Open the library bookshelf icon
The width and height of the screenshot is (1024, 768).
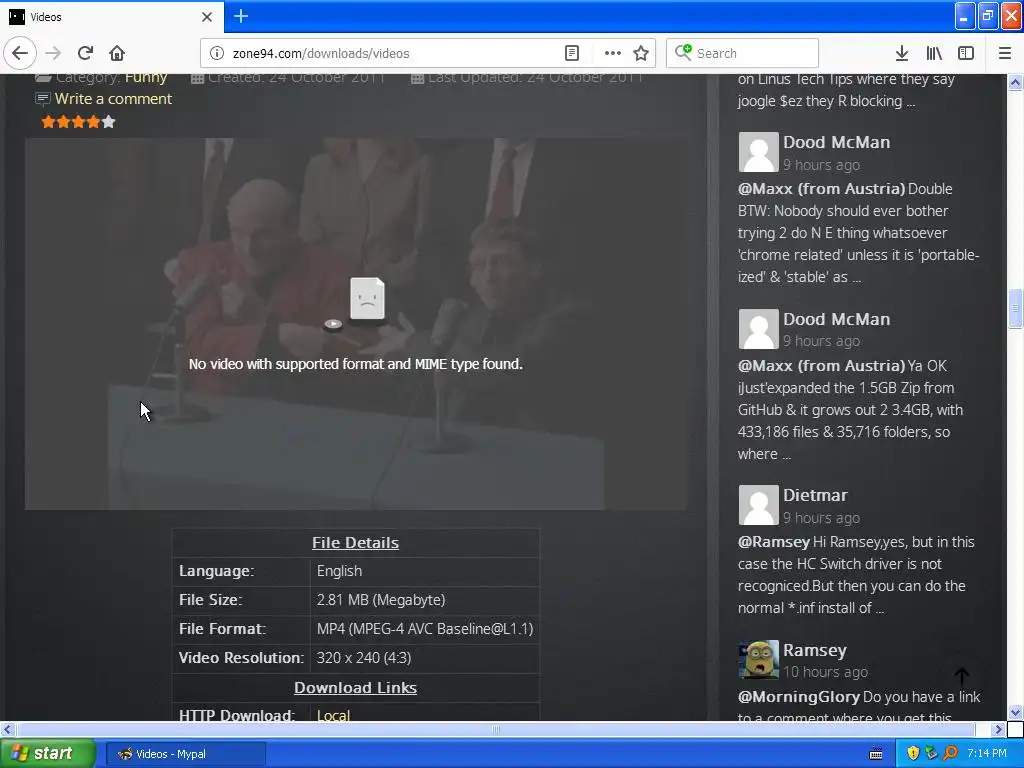pyautogui.click(x=934, y=53)
